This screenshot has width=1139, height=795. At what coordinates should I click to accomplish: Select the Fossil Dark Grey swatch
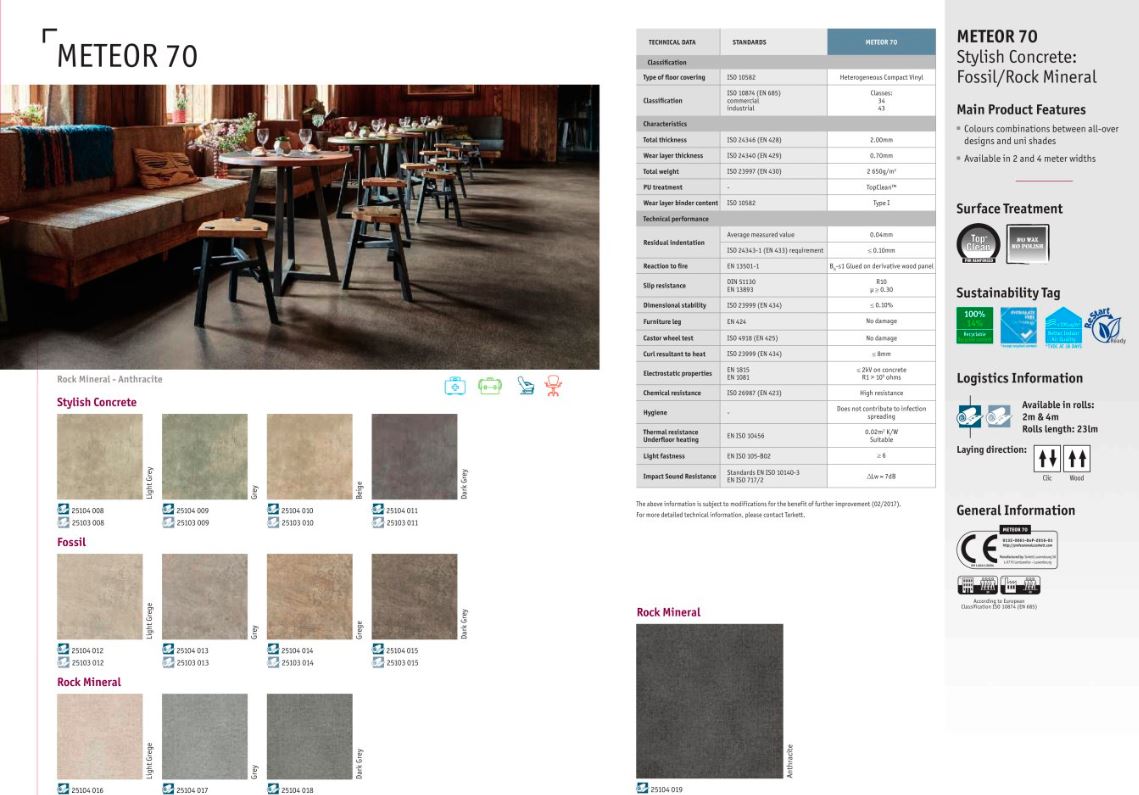(x=415, y=597)
